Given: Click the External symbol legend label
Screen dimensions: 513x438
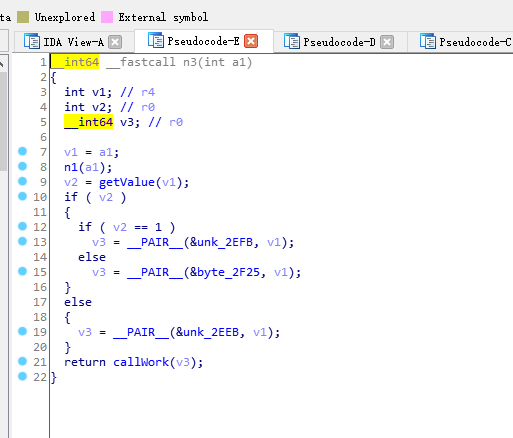Looking at the screenshot, I should click(x=163, y=17).
